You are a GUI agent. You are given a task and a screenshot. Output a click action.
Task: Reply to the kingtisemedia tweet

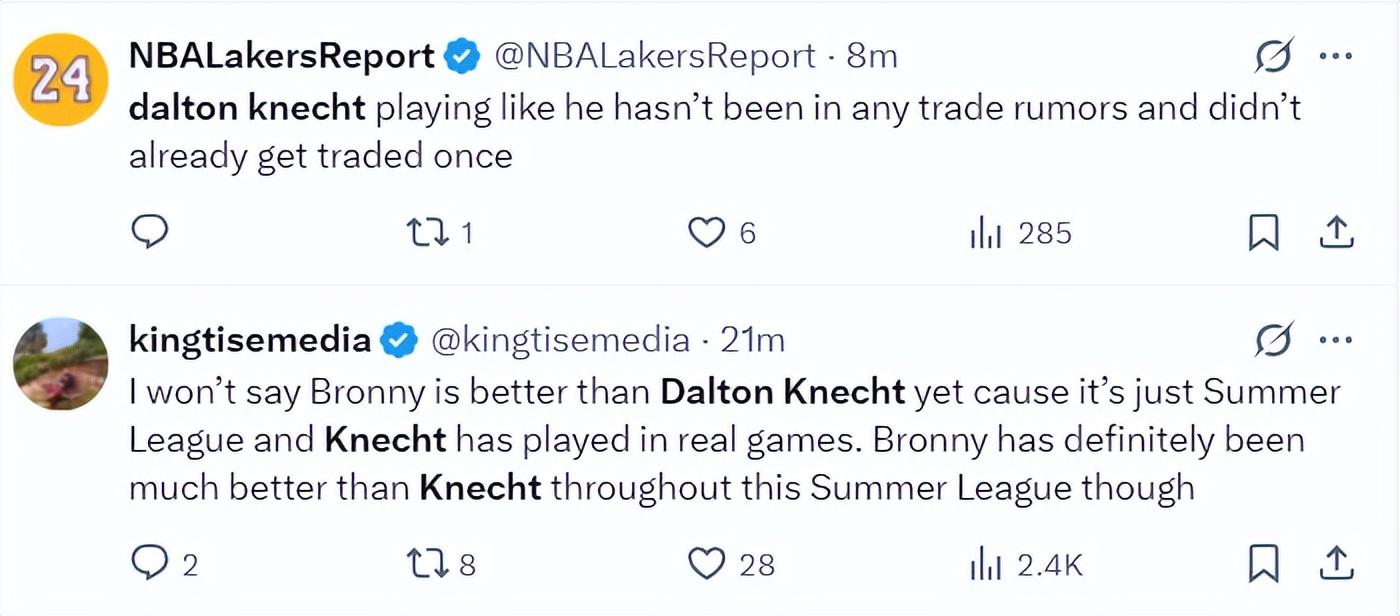point(149,565)
